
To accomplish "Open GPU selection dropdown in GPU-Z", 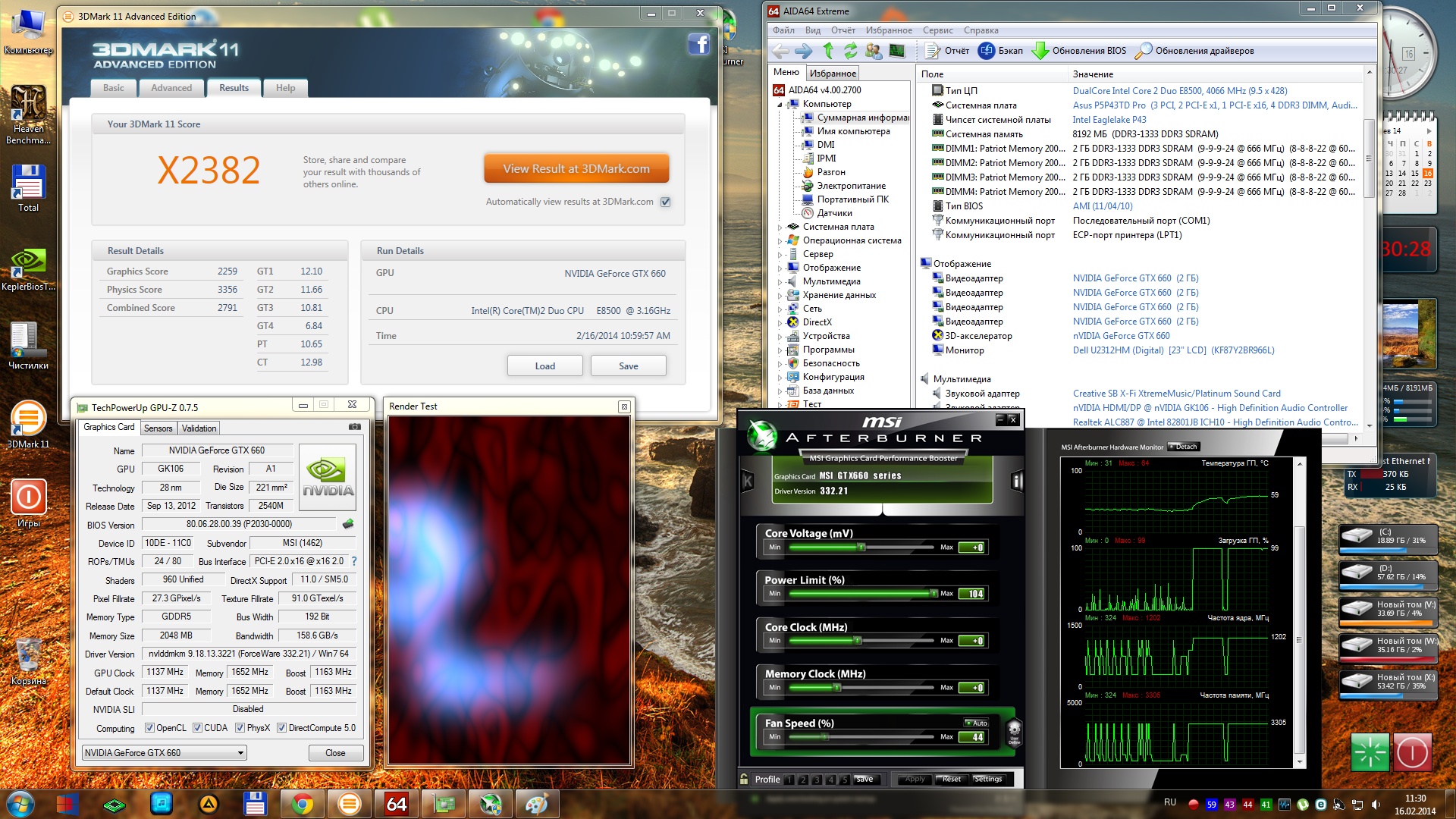I will coord(240,753).
